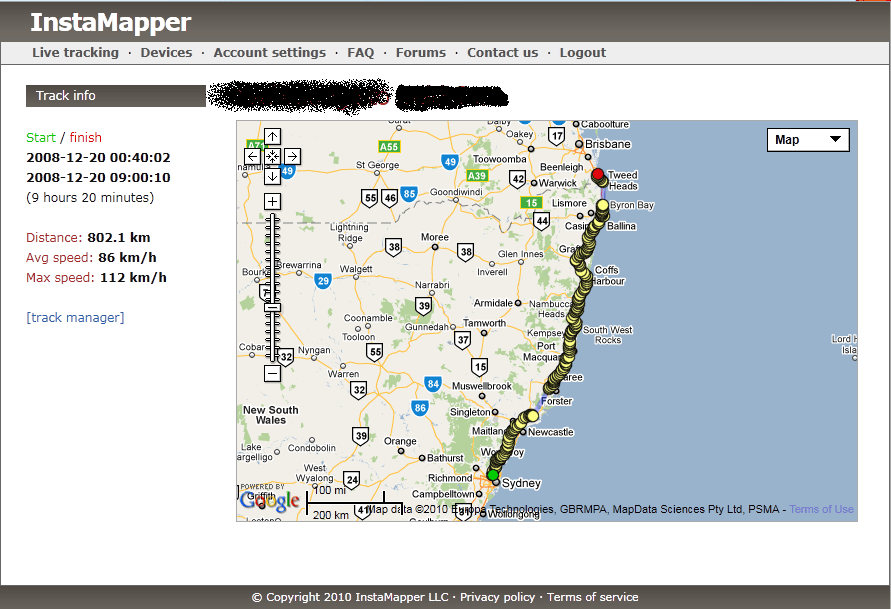The image size is (891, 609).
Task: Open map Terms of Use link
Action: 821,509
